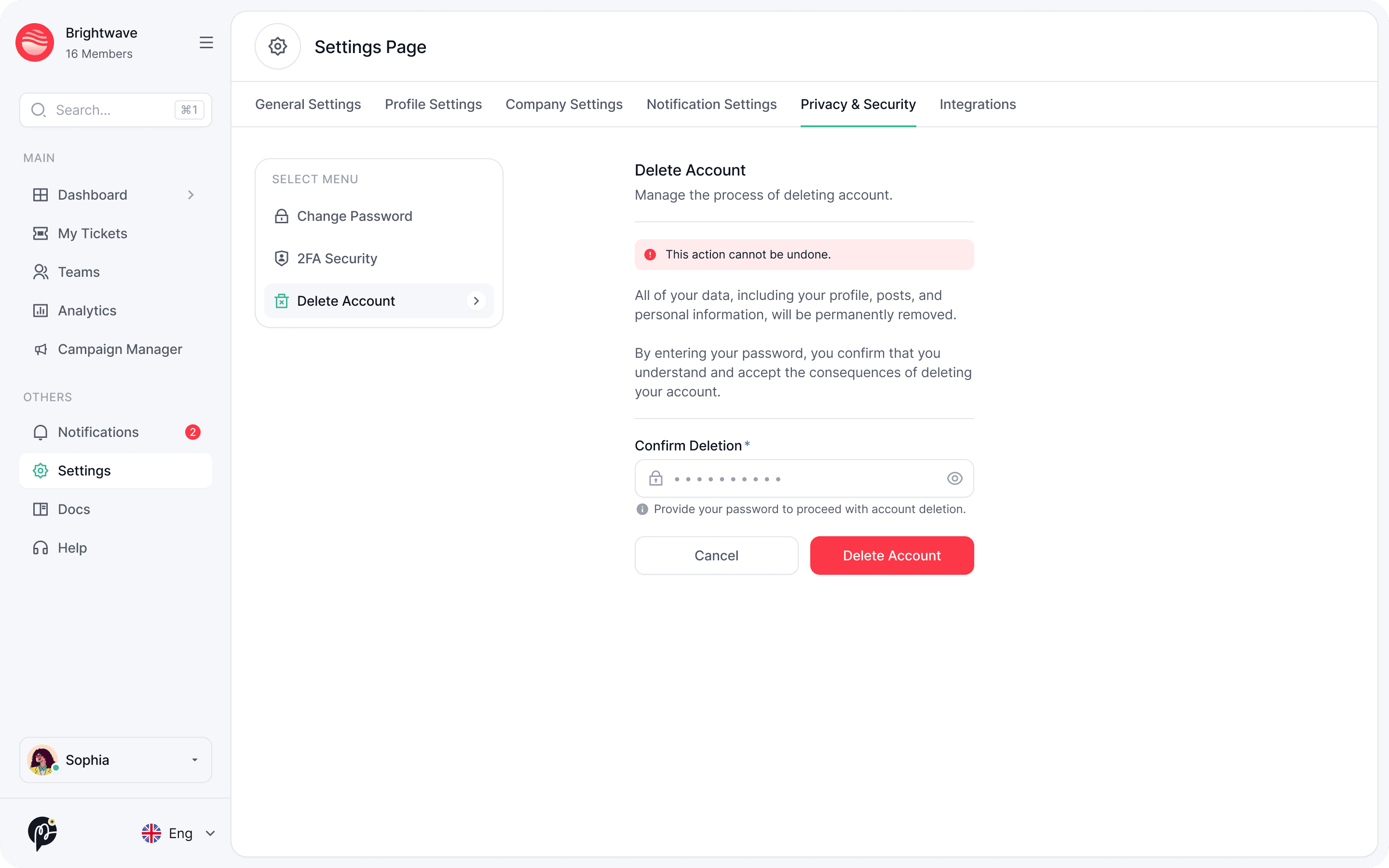Screen dimensions: 1389x868
Task: Switch to the Integrations tab
Action: click(977, 105)
